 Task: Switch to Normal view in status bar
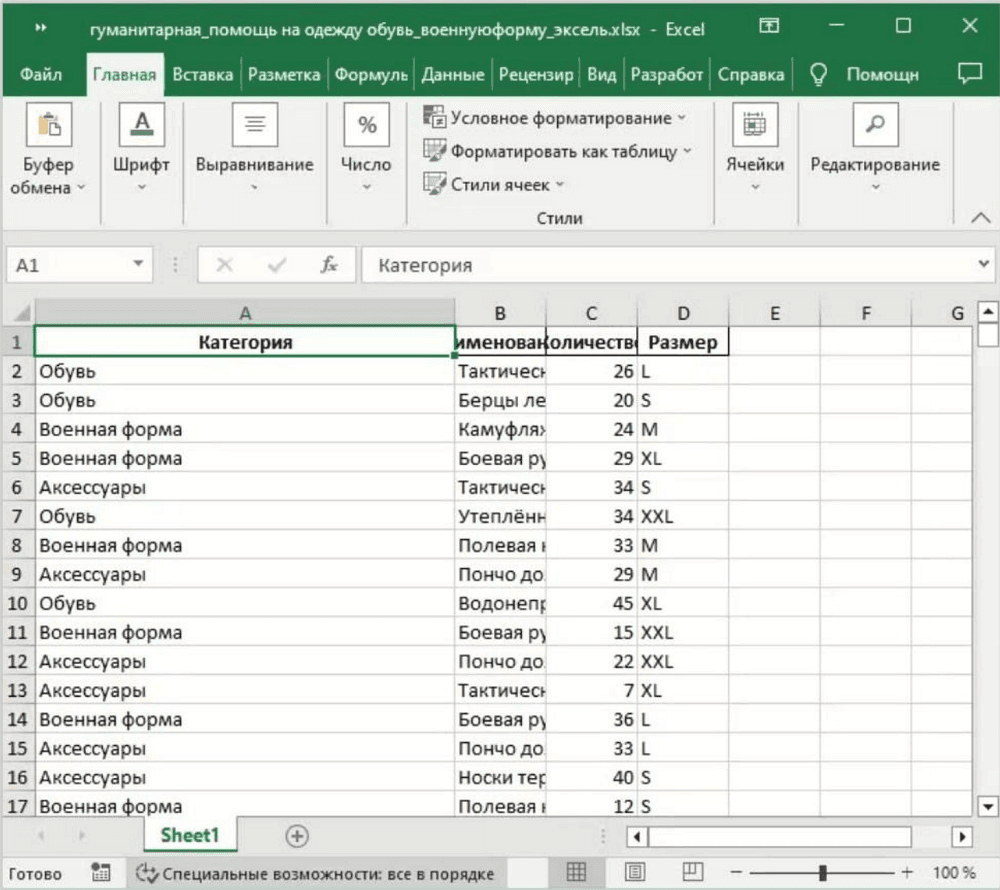[x=576, y=872]
